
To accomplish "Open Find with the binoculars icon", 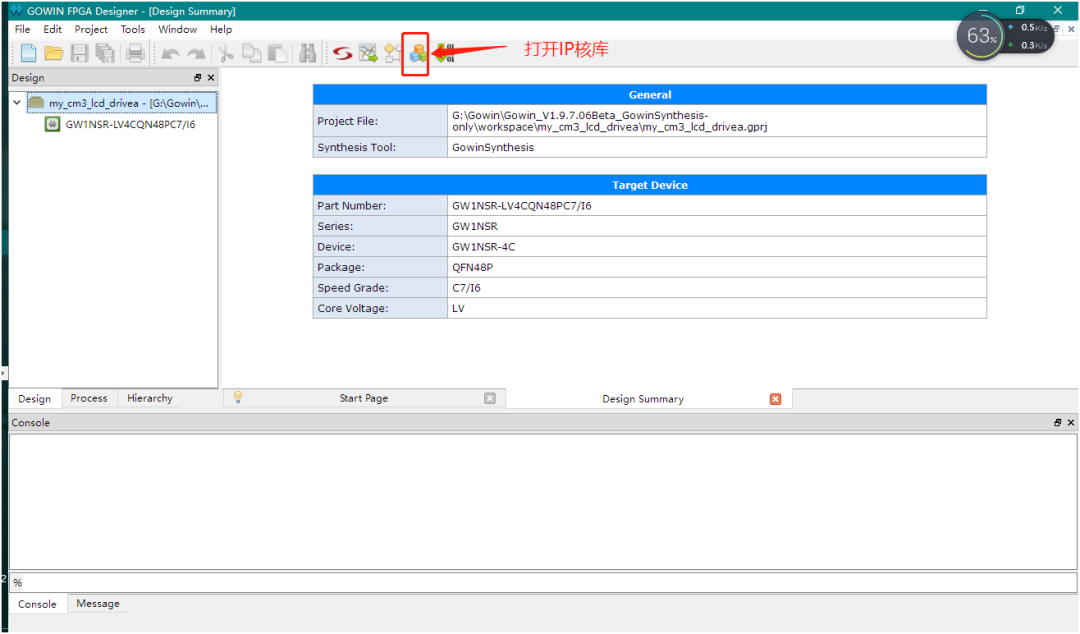I will click(307, 53).
